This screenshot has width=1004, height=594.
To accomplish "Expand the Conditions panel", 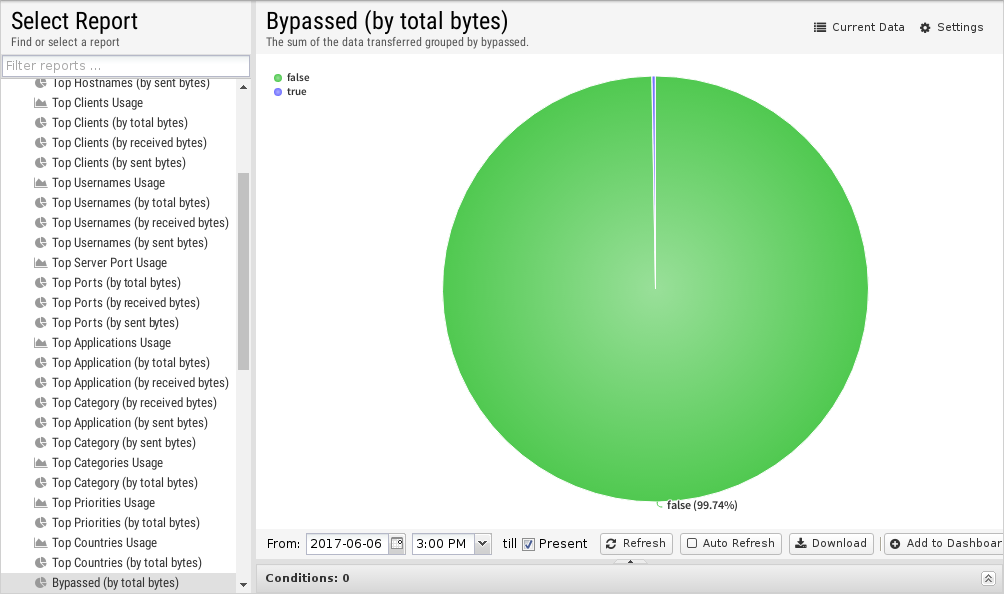I will (x=988, y=578).
